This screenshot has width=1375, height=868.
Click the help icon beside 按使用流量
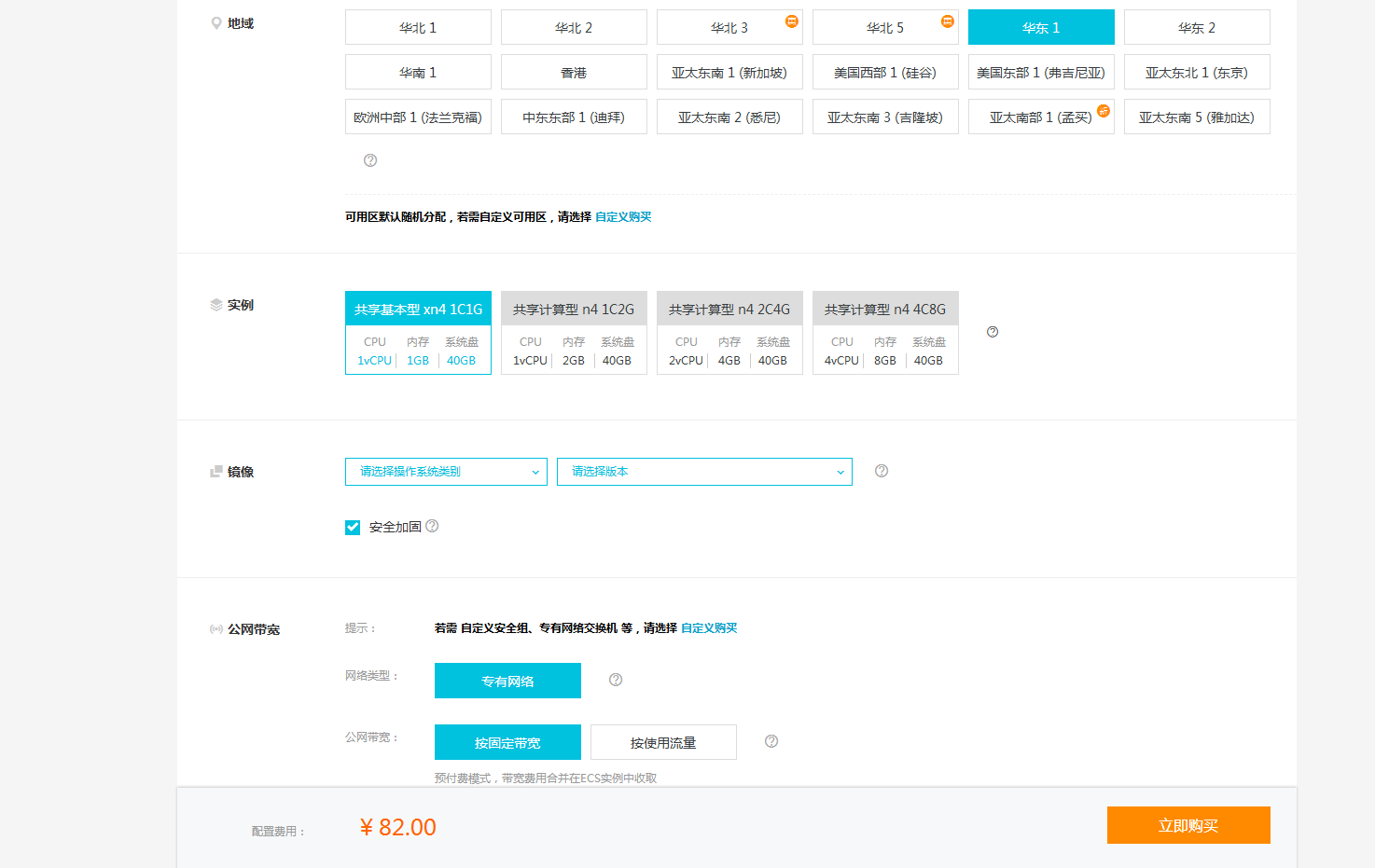771,741
